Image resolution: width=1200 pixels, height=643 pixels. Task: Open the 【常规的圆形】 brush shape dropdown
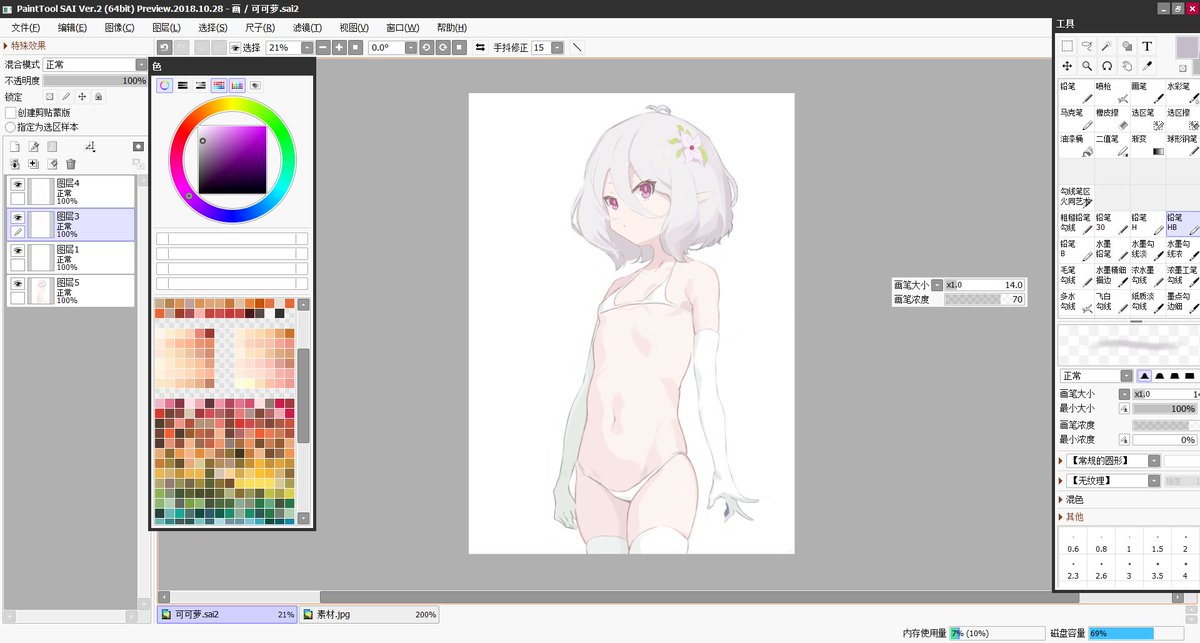coord(1154,461)
